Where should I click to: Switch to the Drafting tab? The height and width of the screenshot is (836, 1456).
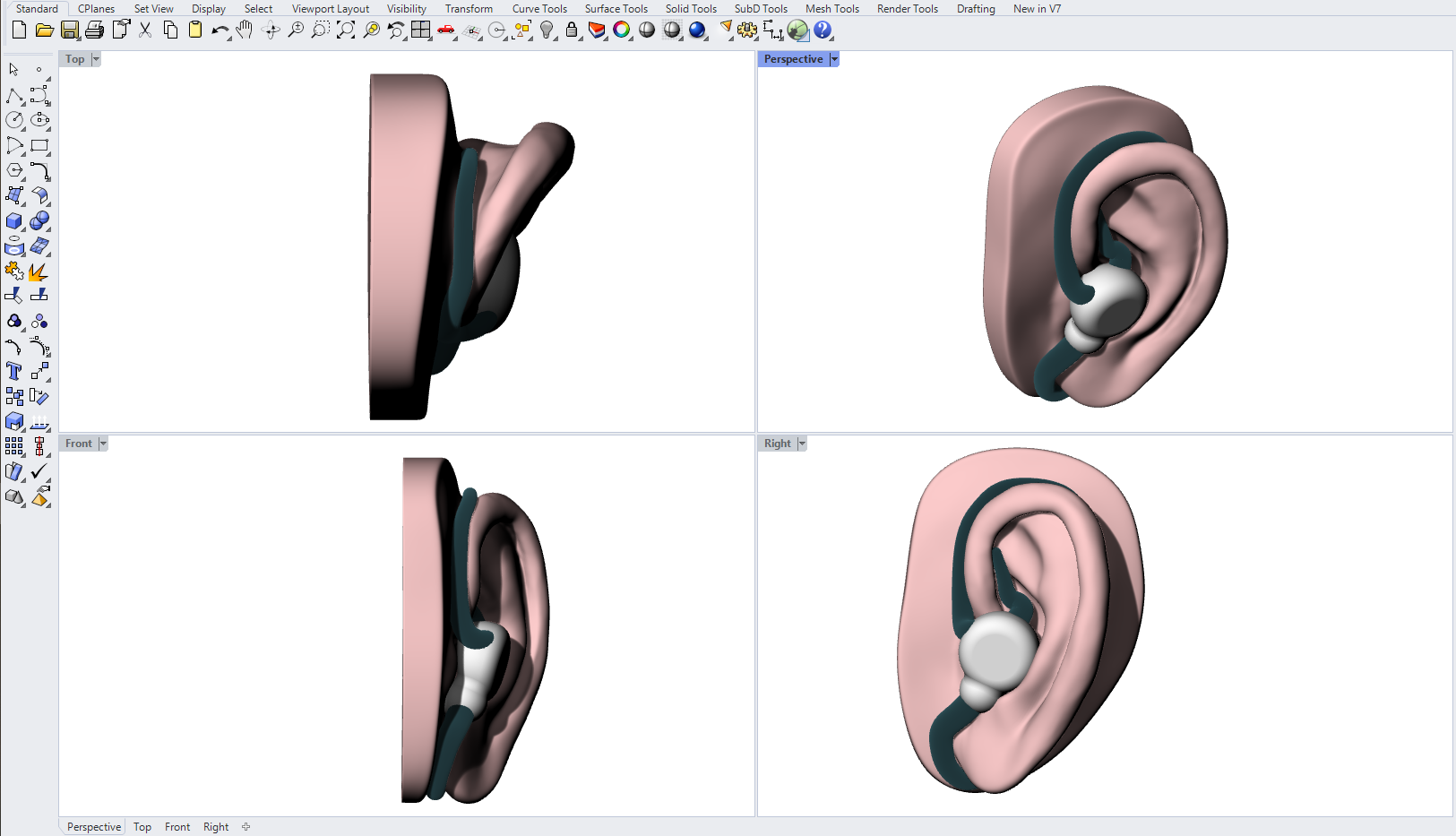coord(976,9)
